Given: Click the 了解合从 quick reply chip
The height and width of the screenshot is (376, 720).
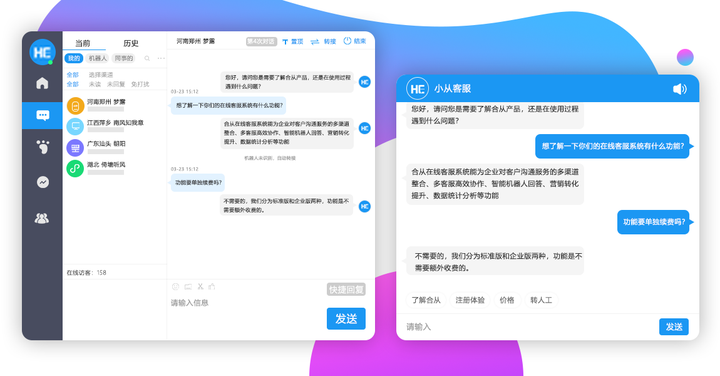Looking at the screenshot, I should pyautogui.click(x=426, y=300).
